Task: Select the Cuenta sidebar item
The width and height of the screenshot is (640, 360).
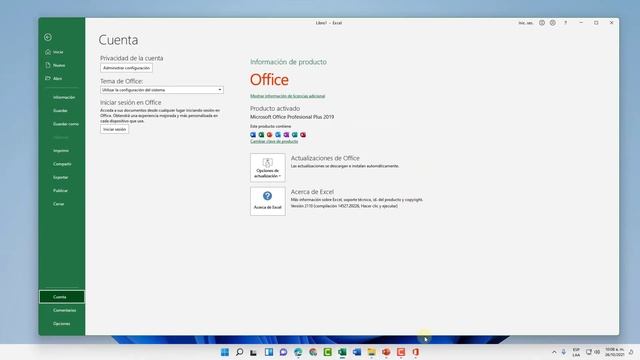Action: pyautogui.click(x=62, y=297)
